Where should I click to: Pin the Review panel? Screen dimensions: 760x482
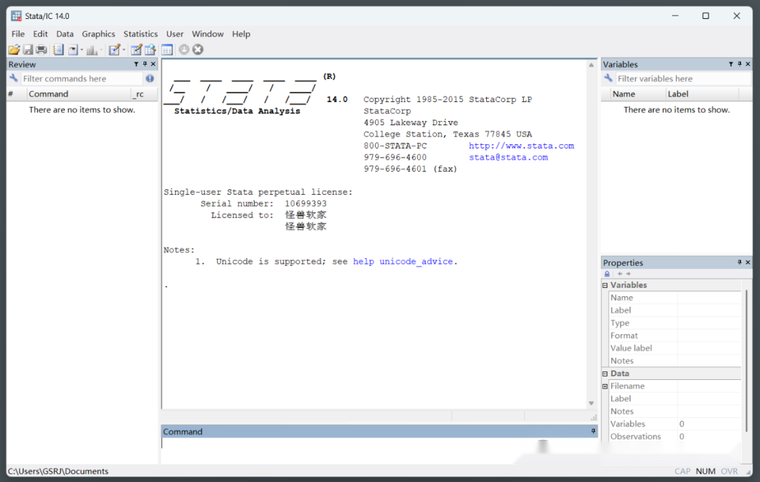(x=144, y=64)
